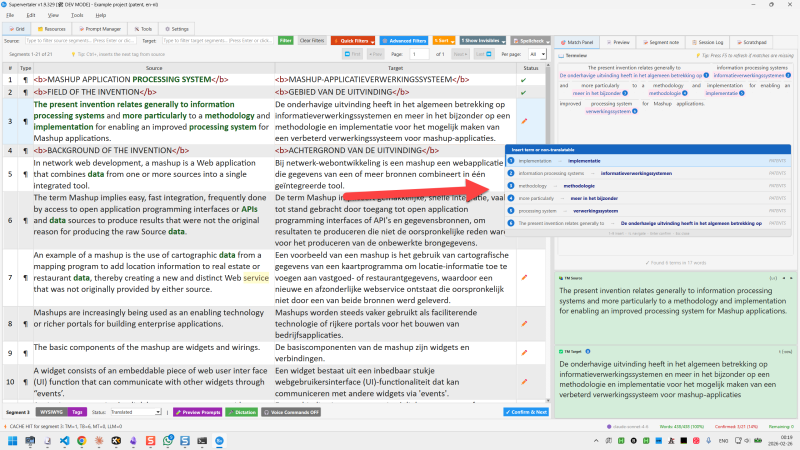
Task: Open the Help menu
Action: pyautogui.click(x=101, y=15)
